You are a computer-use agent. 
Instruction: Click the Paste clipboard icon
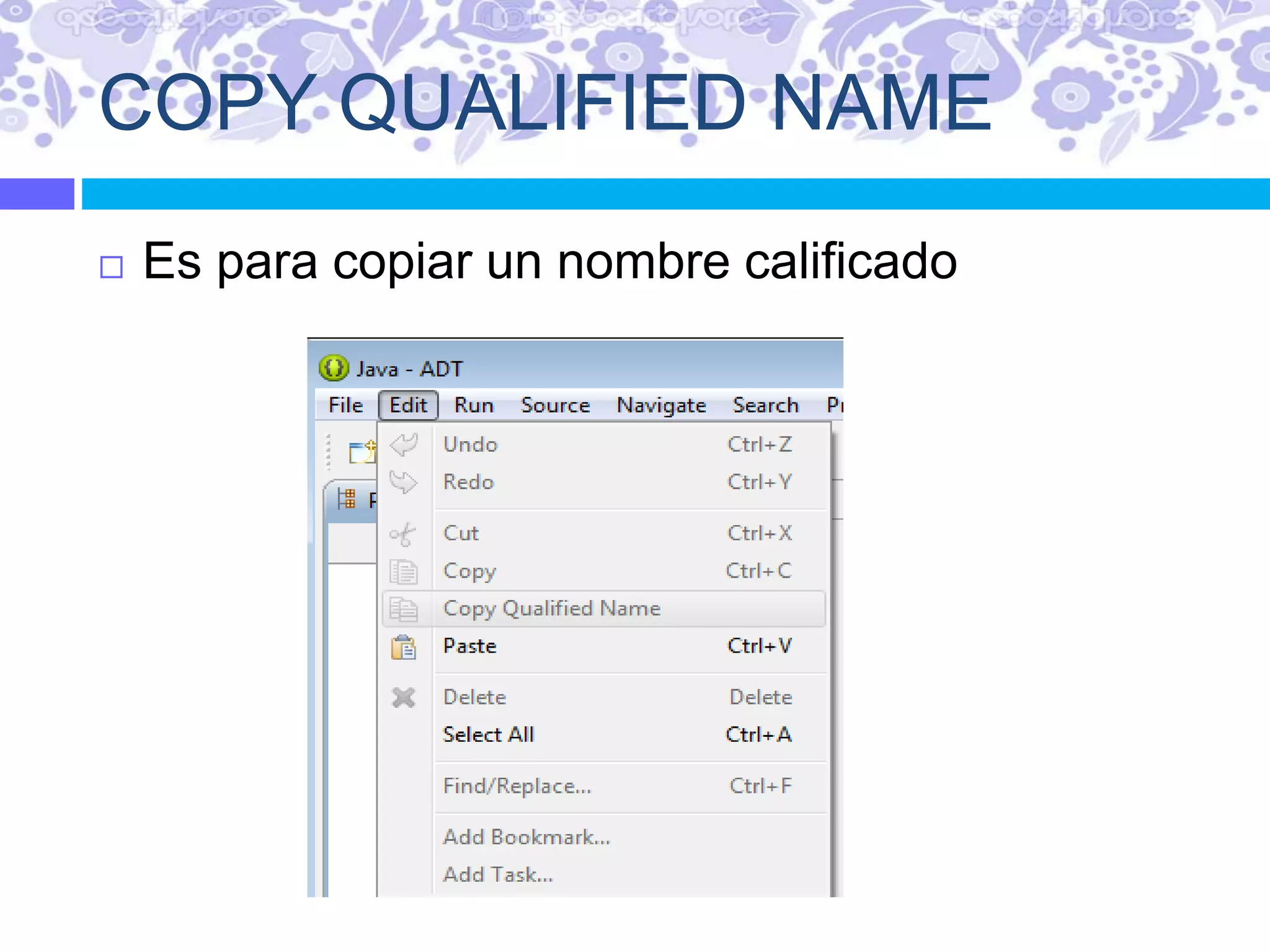[x=404, y=647]
